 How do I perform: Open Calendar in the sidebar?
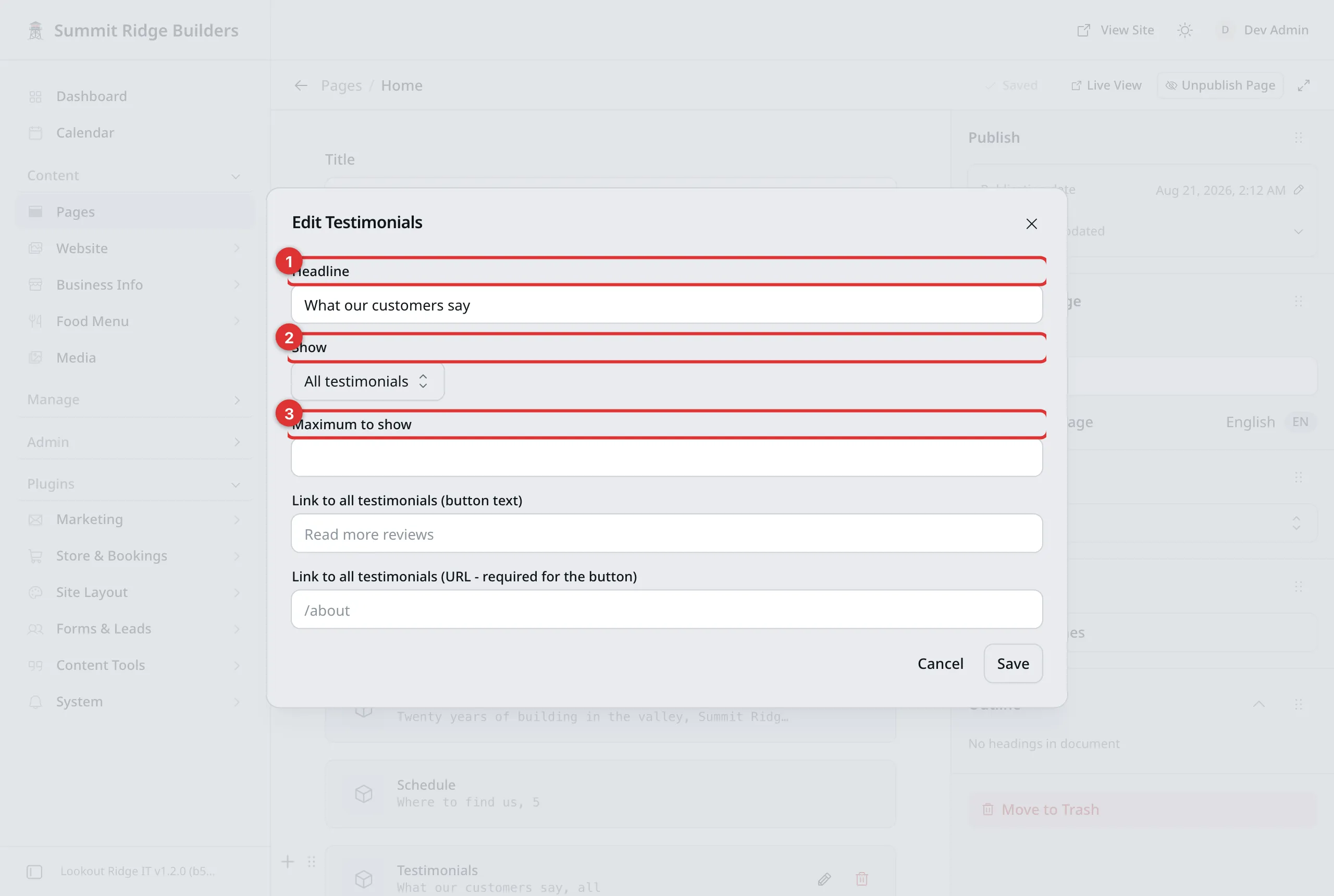[x=135, y=132]
